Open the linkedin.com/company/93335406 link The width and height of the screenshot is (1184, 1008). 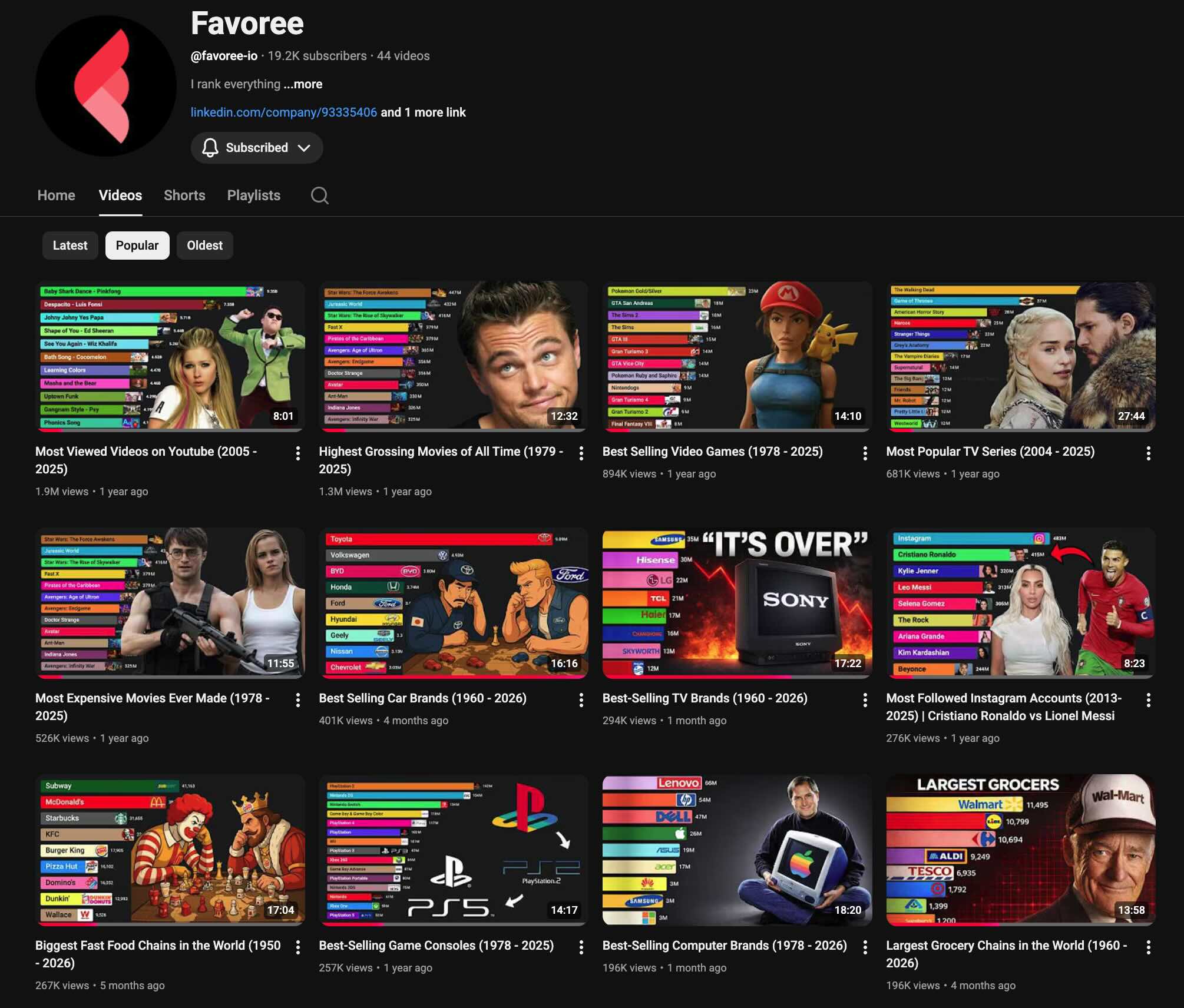(x=283, y=112)
